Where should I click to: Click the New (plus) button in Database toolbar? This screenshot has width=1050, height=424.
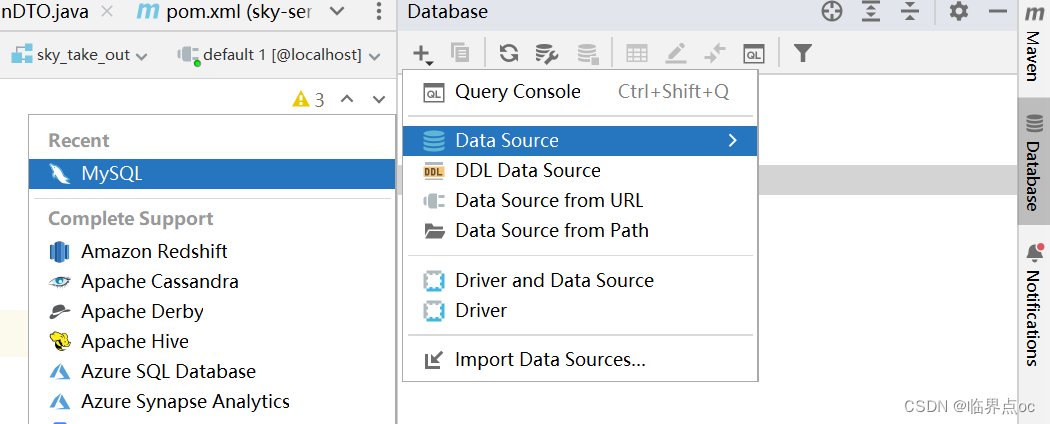422,54
